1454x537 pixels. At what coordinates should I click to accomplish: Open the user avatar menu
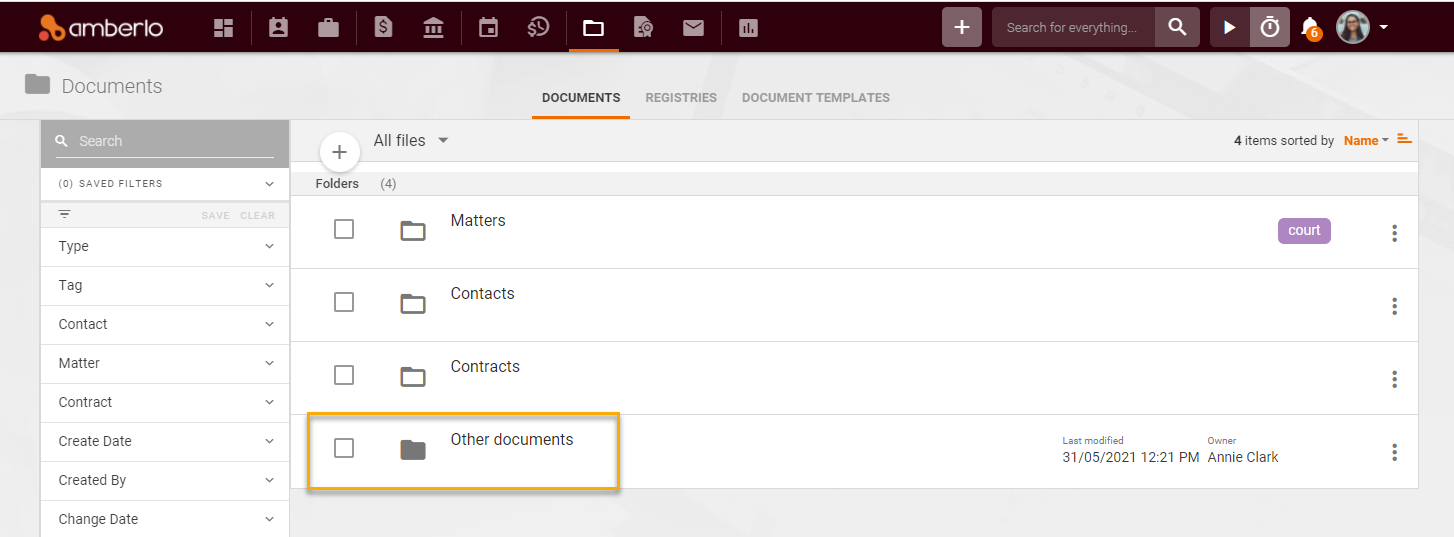pyautogui.click(x=1362, y=27)
